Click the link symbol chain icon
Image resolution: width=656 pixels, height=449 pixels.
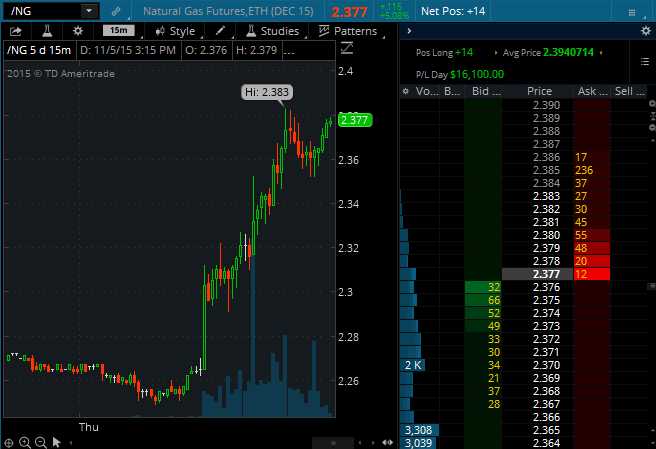click(117, 10)
